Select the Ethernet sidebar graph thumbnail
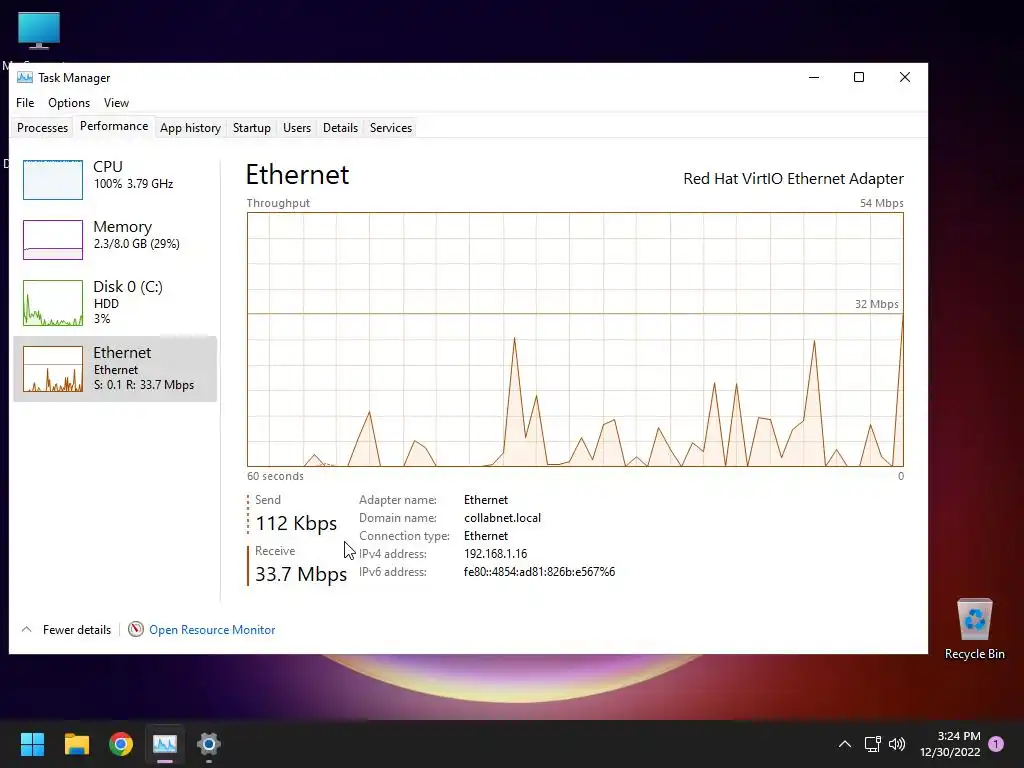This screenshot has width=1024, height=768. tap(53, 369)
